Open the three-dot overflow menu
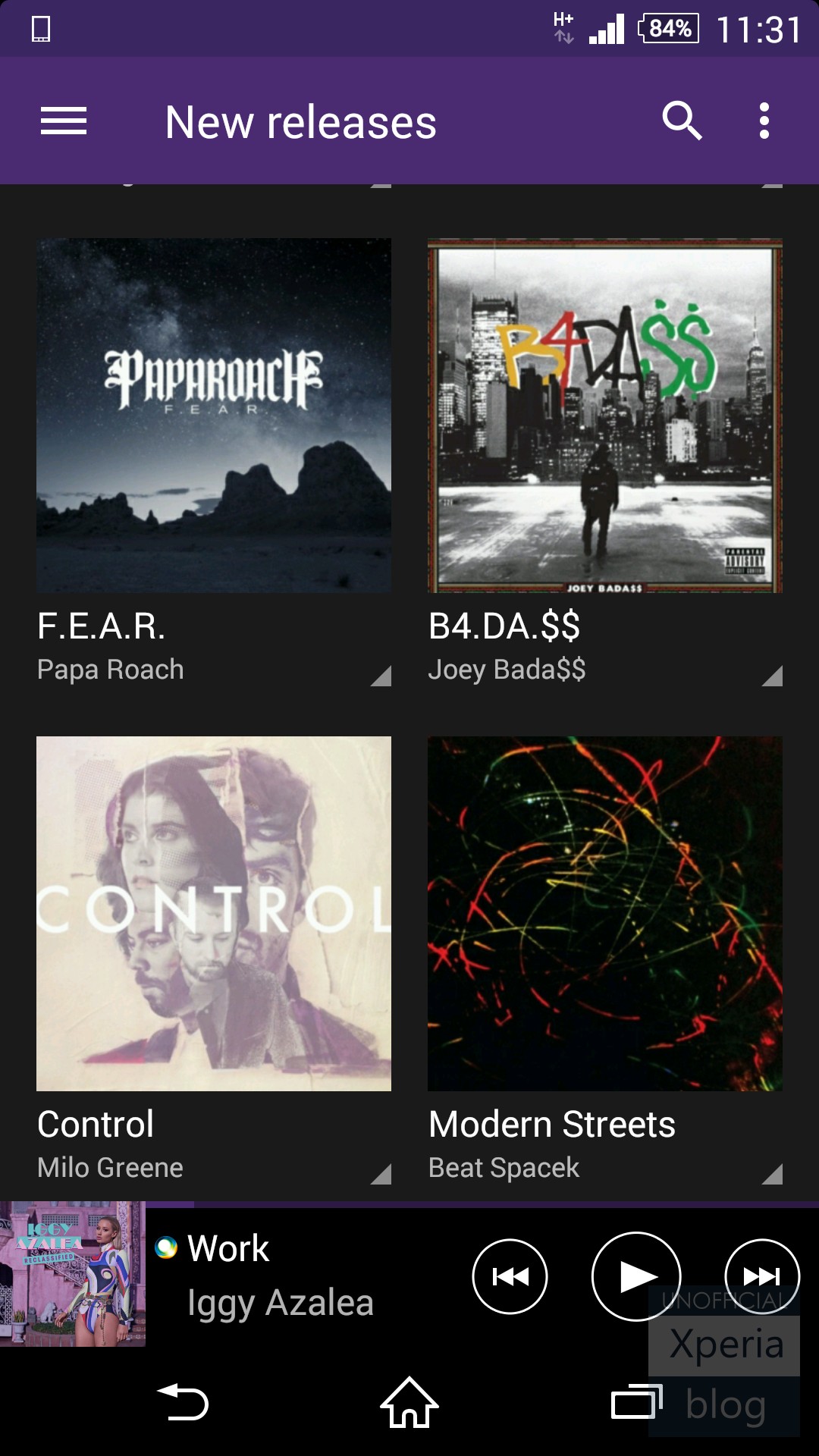The height and width of the screenshot is (1456, 819). (x=764, y=121)
